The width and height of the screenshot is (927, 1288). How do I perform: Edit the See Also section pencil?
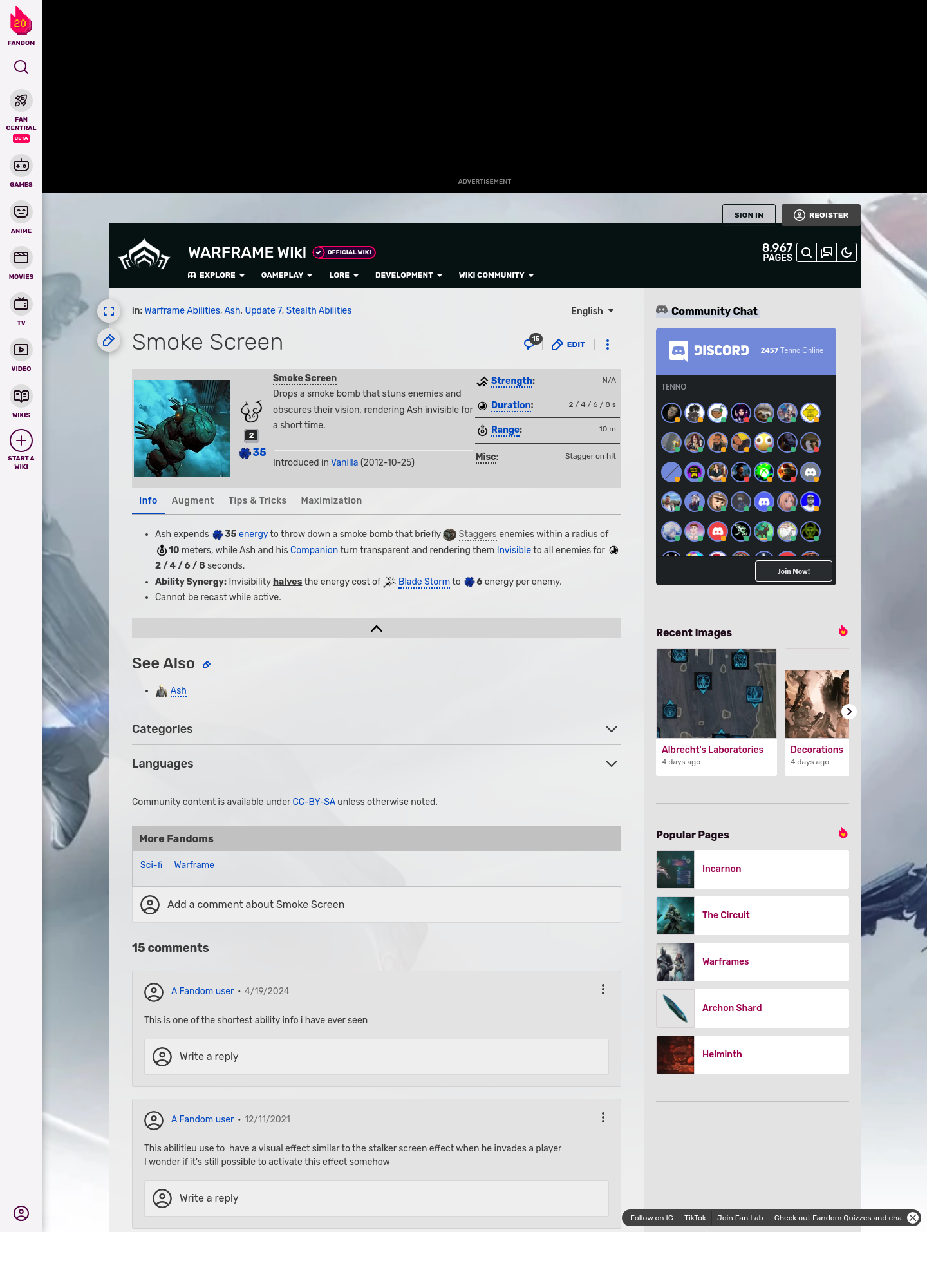(x=207, y=665)
